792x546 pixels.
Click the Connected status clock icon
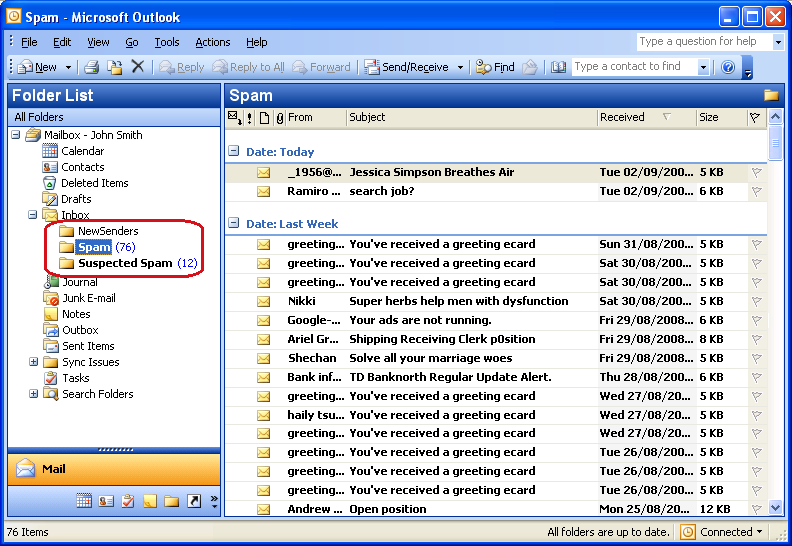click(x=687, y=532)
